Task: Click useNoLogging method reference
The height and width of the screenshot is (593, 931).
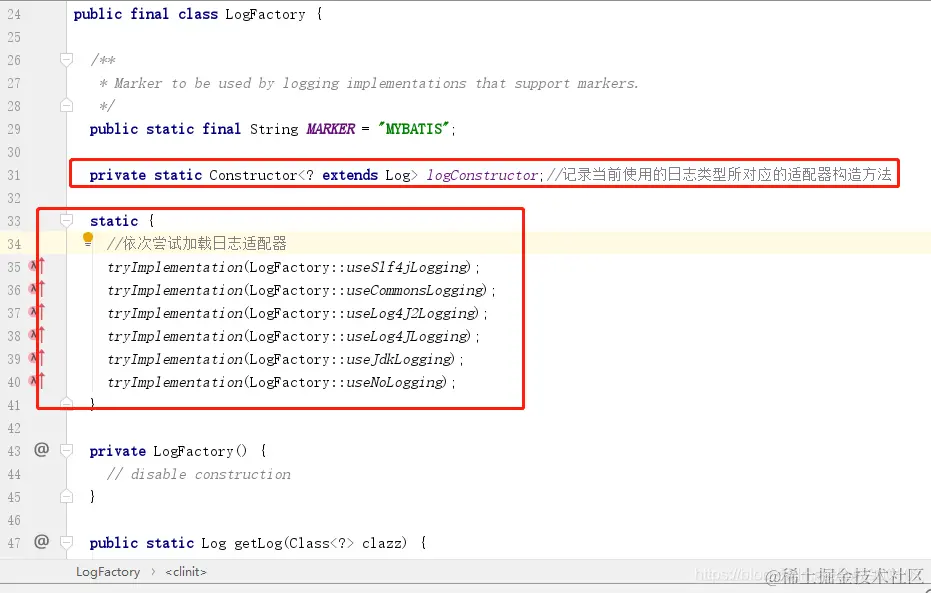Action: click(396, 382)
